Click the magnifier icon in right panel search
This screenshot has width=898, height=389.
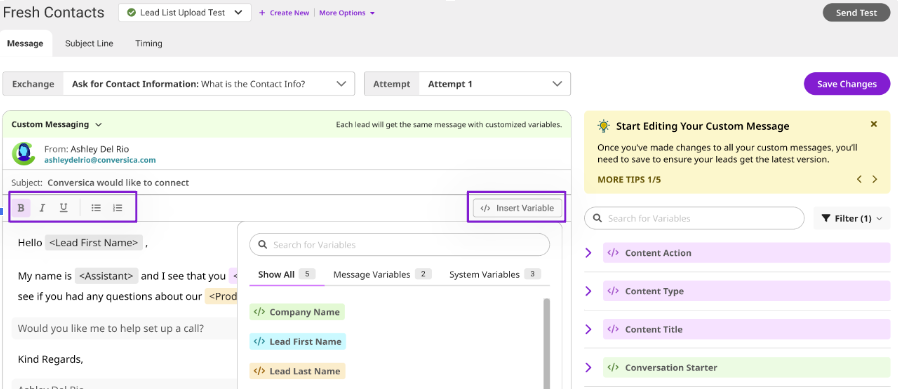point(597,218)
